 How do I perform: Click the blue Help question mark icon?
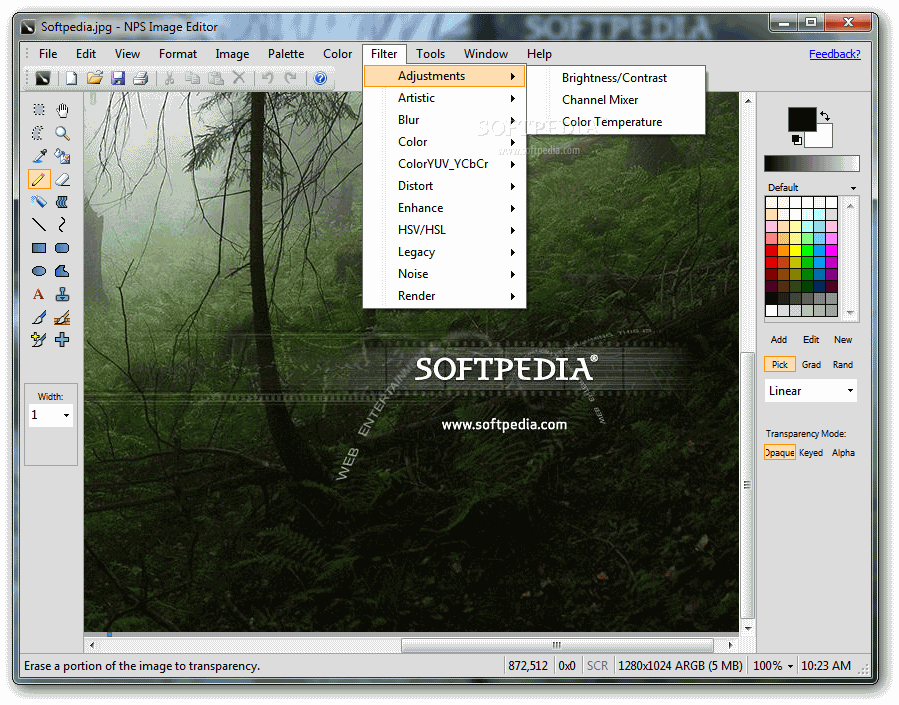tap(320, 78)
